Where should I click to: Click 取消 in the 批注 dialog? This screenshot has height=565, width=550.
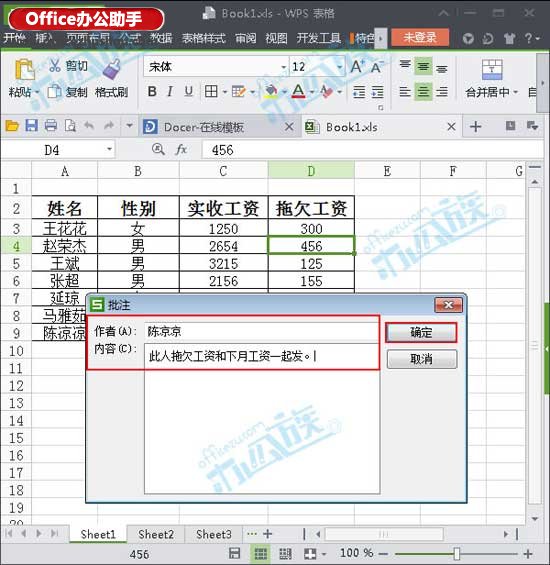coord(422,359)
